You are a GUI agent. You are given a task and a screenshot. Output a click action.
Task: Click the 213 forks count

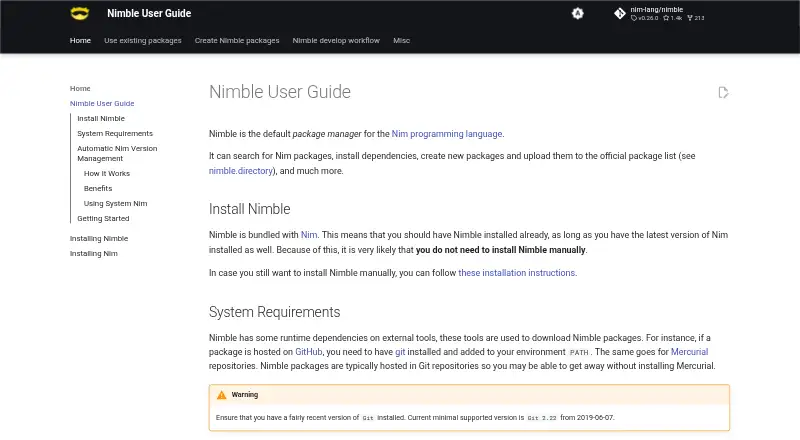tap(696, 18)
